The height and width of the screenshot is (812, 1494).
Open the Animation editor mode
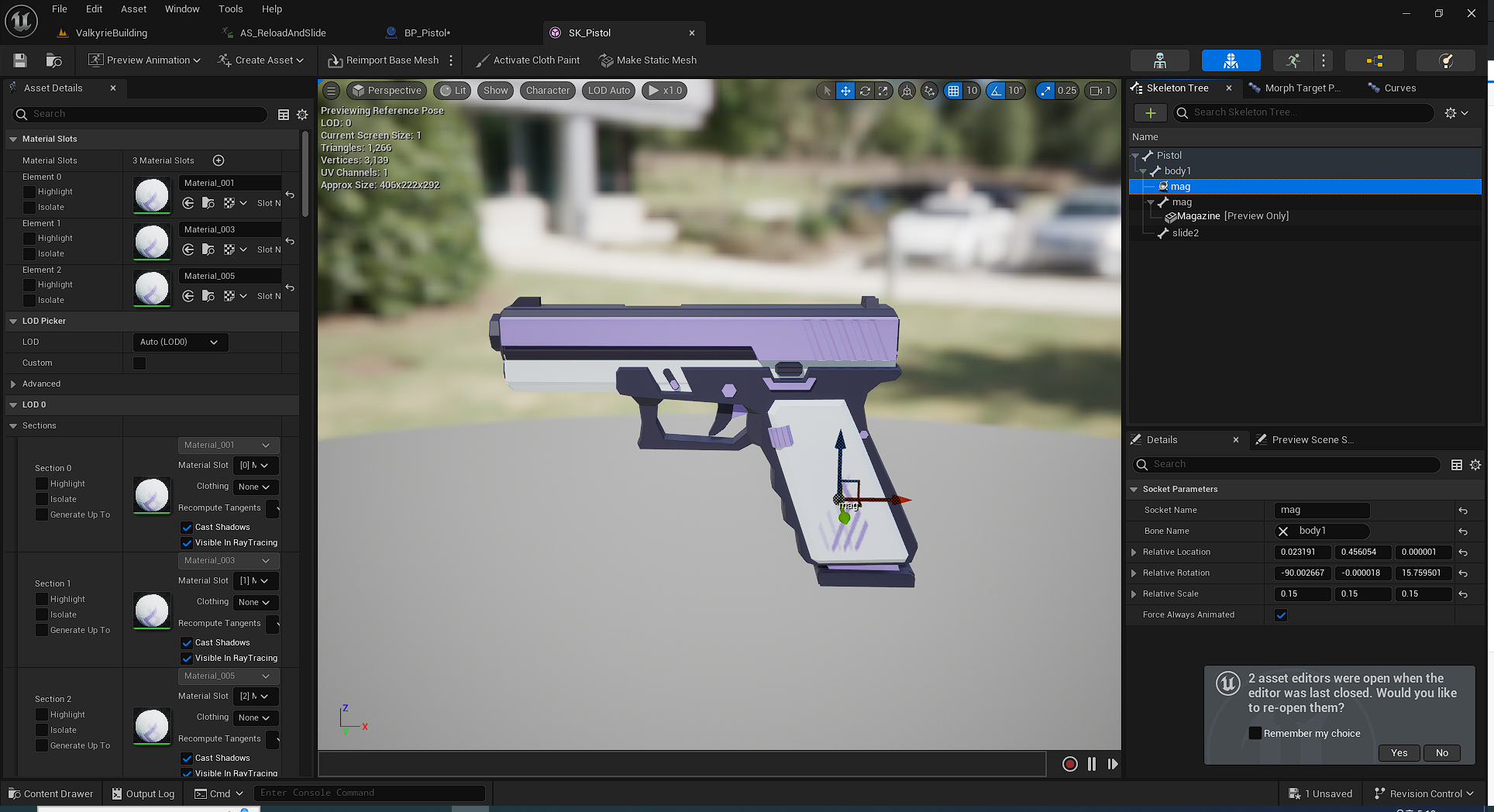click(x=1293, y=60)
